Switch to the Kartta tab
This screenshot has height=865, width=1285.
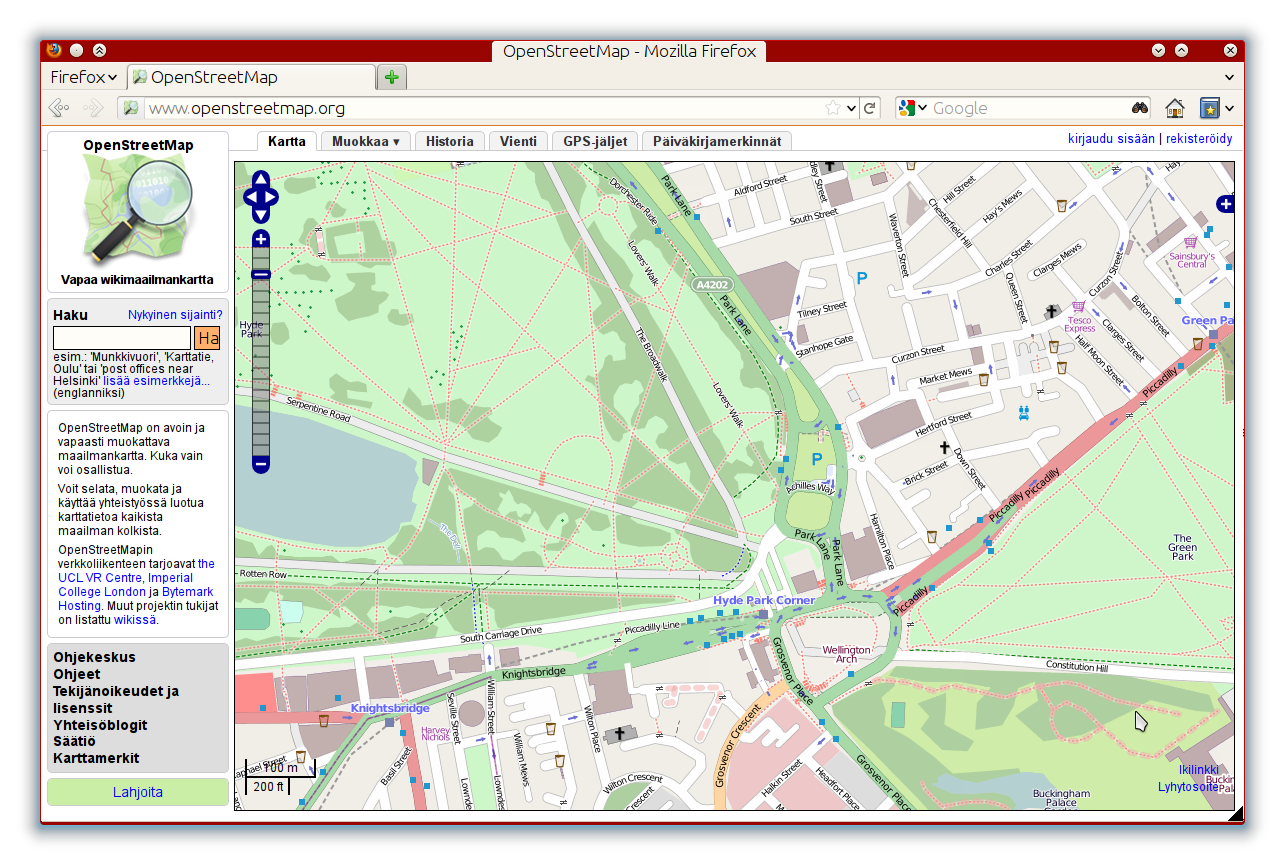point(287,141)
